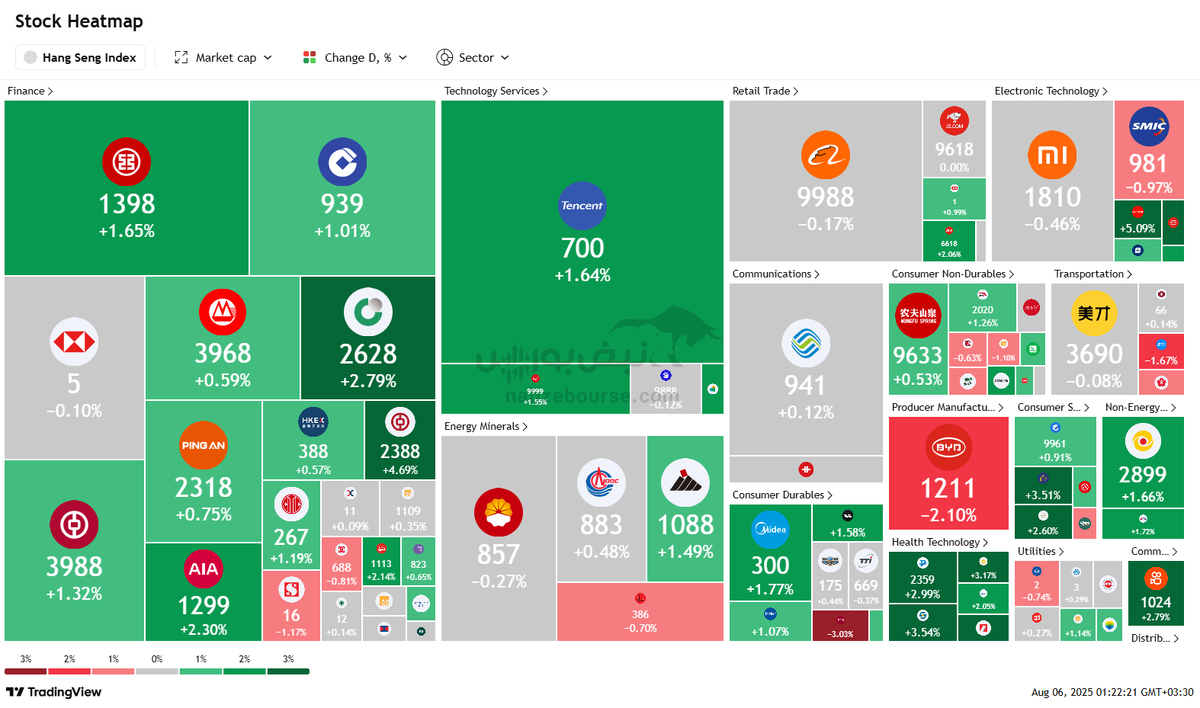Open the Consumer Durables sector
Screen dimensions: 1200x708
point(784,495)
